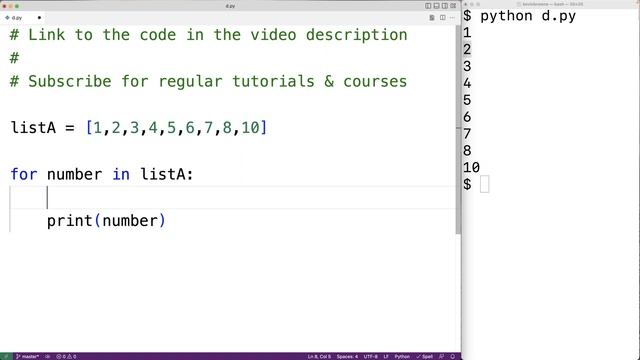Open Customize Layout icon in title bar
This screenshot has width=640, height=360.
[453, 6]
